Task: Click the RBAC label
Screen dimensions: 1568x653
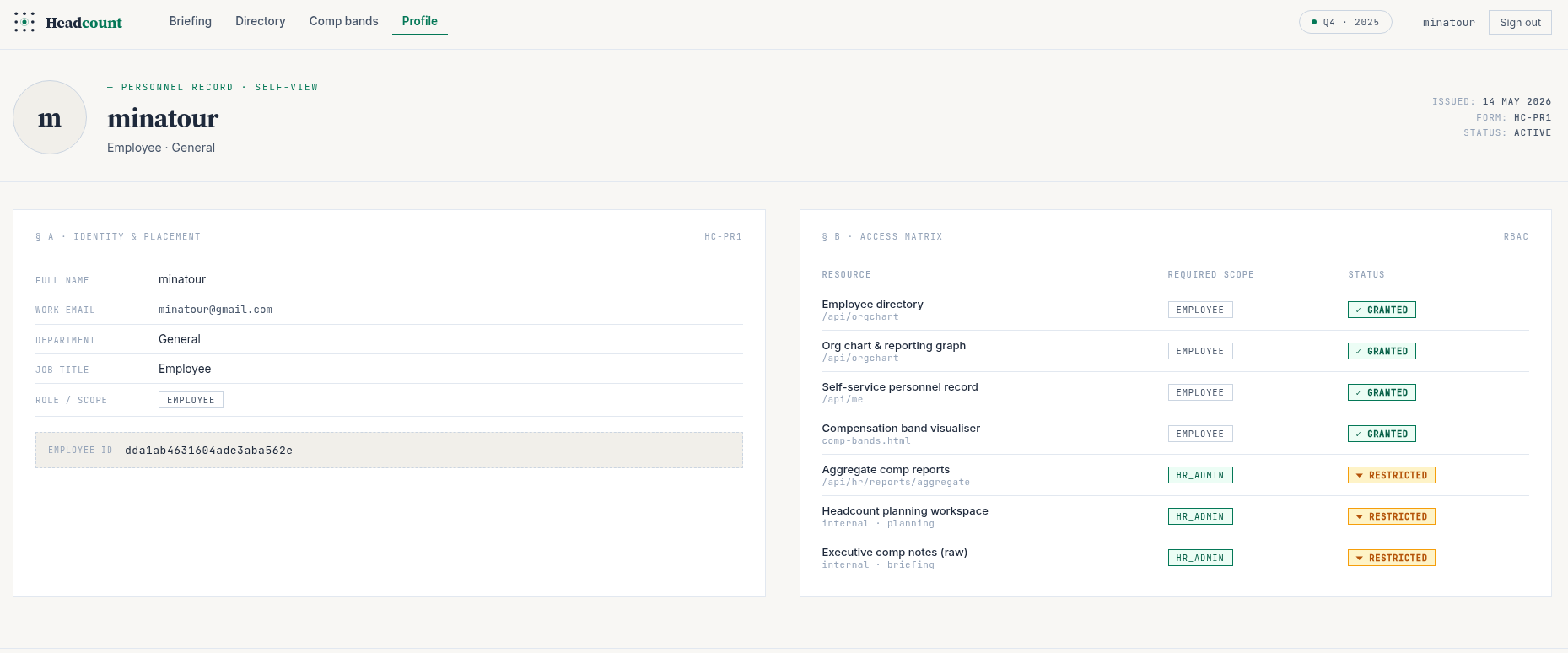Action: (1516, 236)
